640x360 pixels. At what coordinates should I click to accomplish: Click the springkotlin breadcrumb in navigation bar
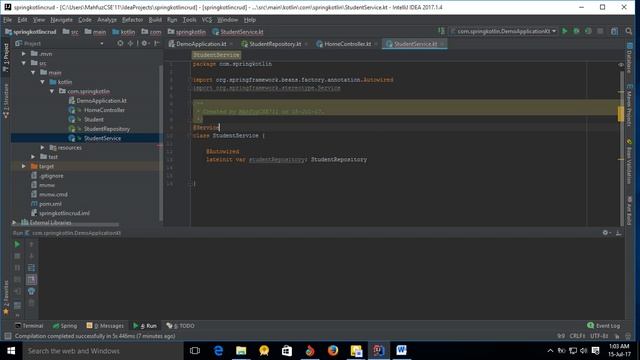coord(187,31)
